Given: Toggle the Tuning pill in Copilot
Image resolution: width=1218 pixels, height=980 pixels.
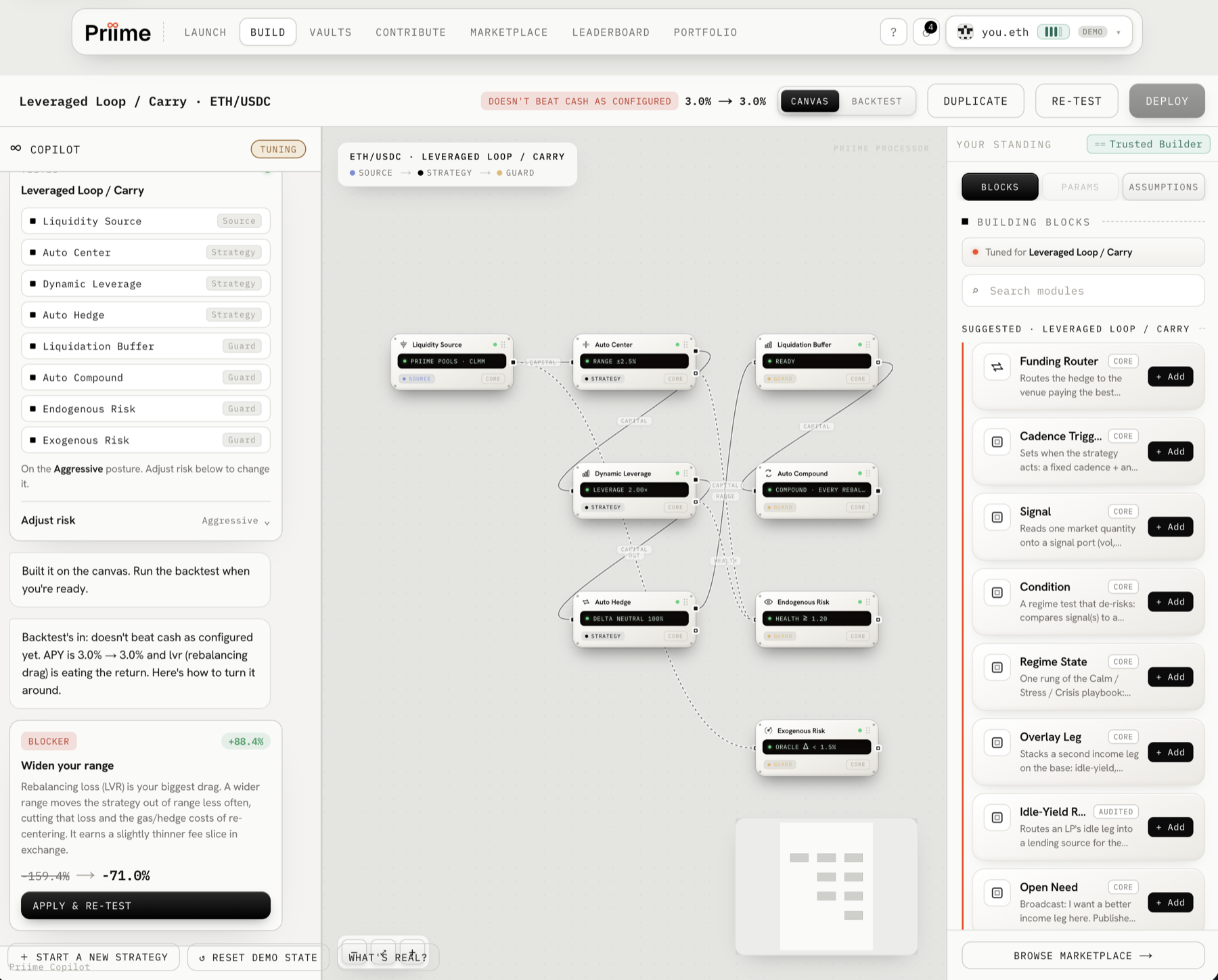Looking at the screenshot, I should click(278, 149).
